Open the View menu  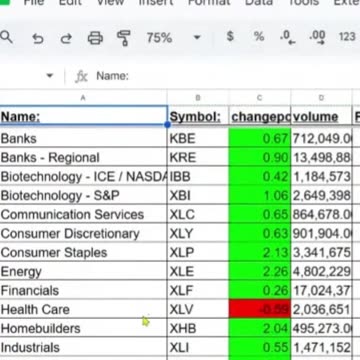tap(110, 2)
